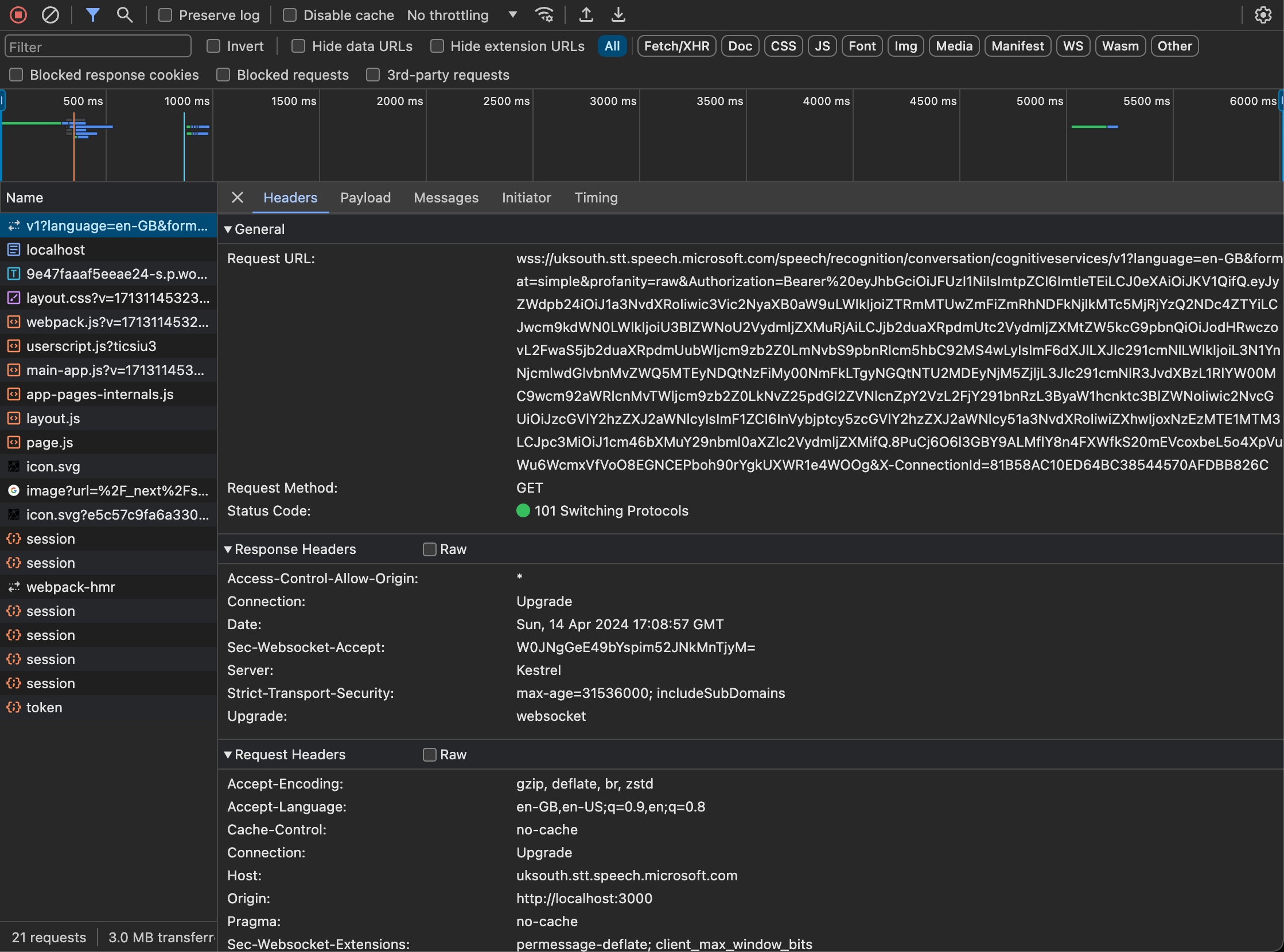
Task: Filter by WS request type
Action: tap(1072, 46)
